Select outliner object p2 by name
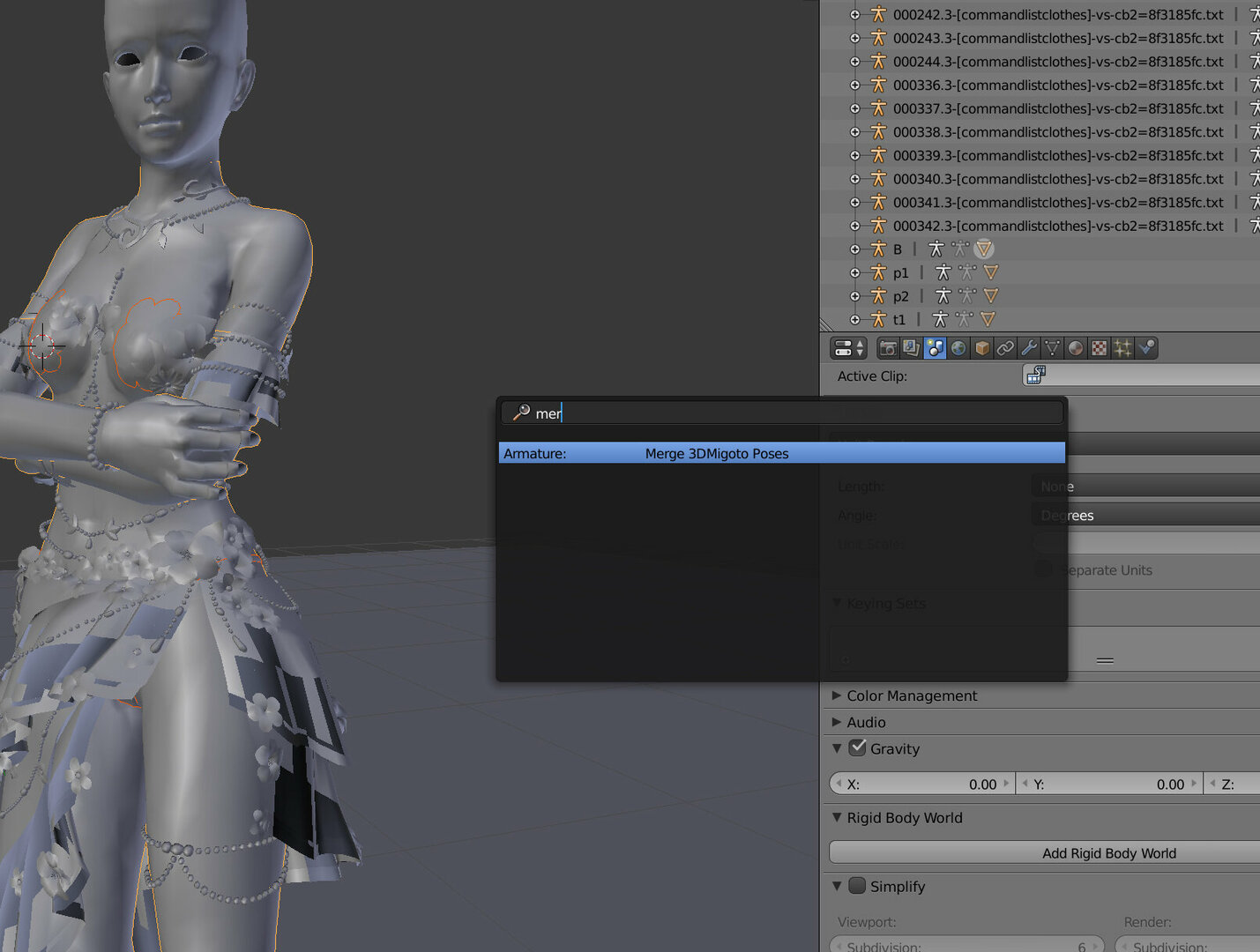The height and width of the screenshot is (952, 1260). pos(900,296)
